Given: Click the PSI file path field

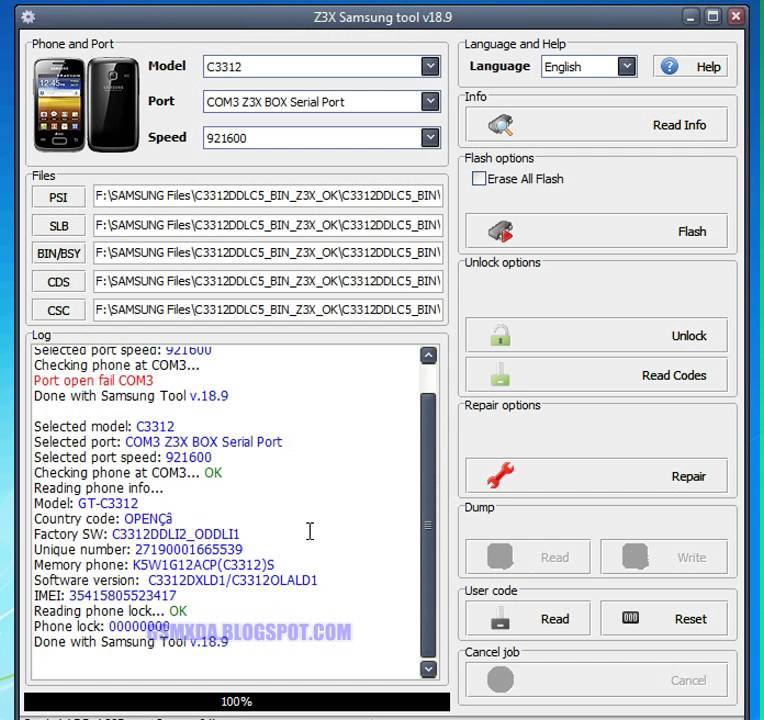Looking at the screenshot, I should tap(267, 196).
